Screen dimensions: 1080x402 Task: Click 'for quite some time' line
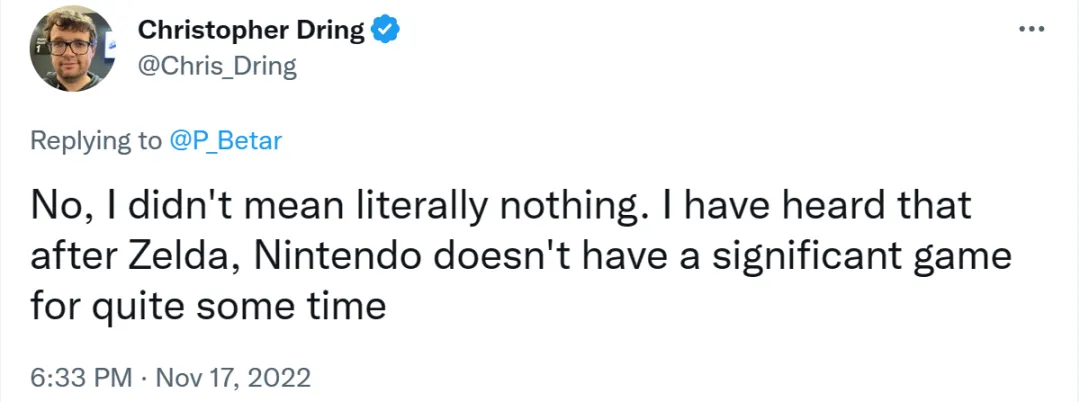(208, 305)
